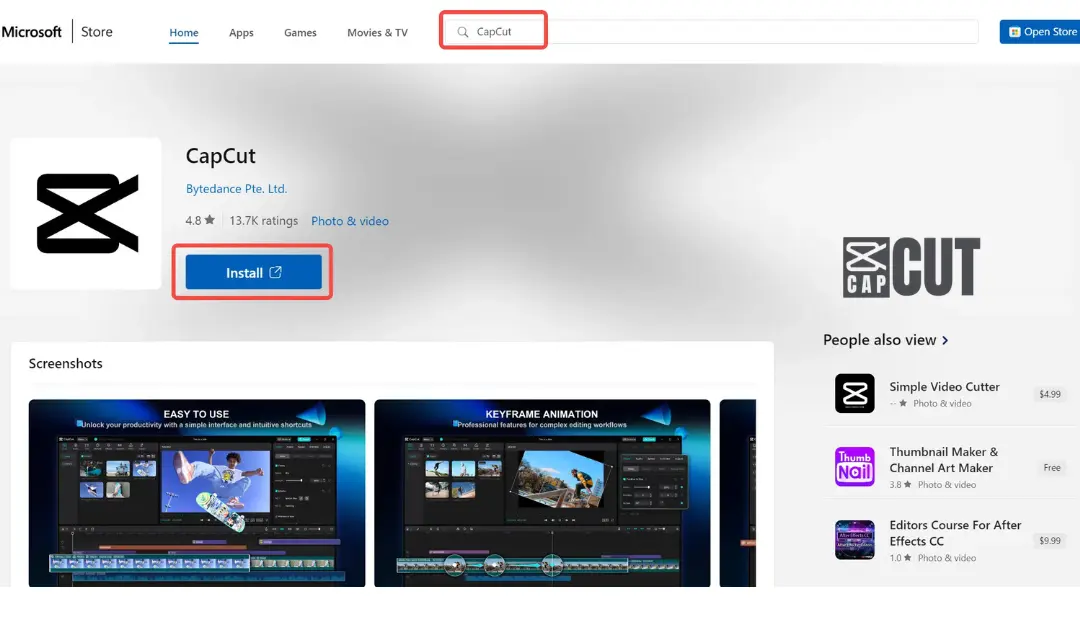1080x619 pixels.
Task: Switch to the Apps tab
Action: (x=241, y=31)
